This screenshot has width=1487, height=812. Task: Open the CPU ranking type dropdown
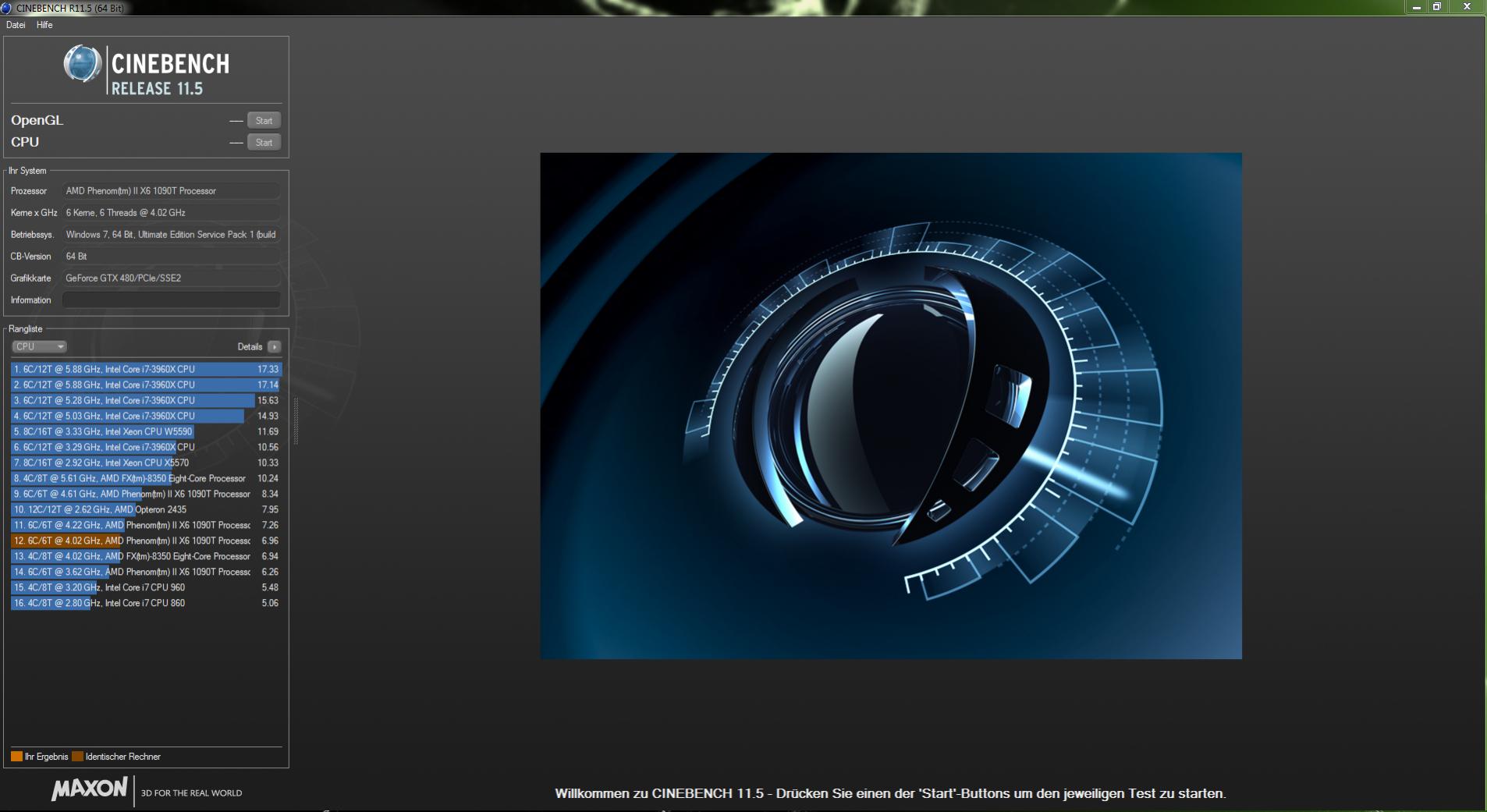39,346
